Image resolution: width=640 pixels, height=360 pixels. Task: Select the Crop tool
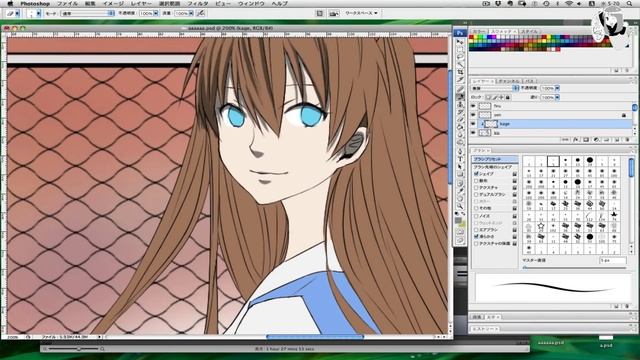pos(460,72)
